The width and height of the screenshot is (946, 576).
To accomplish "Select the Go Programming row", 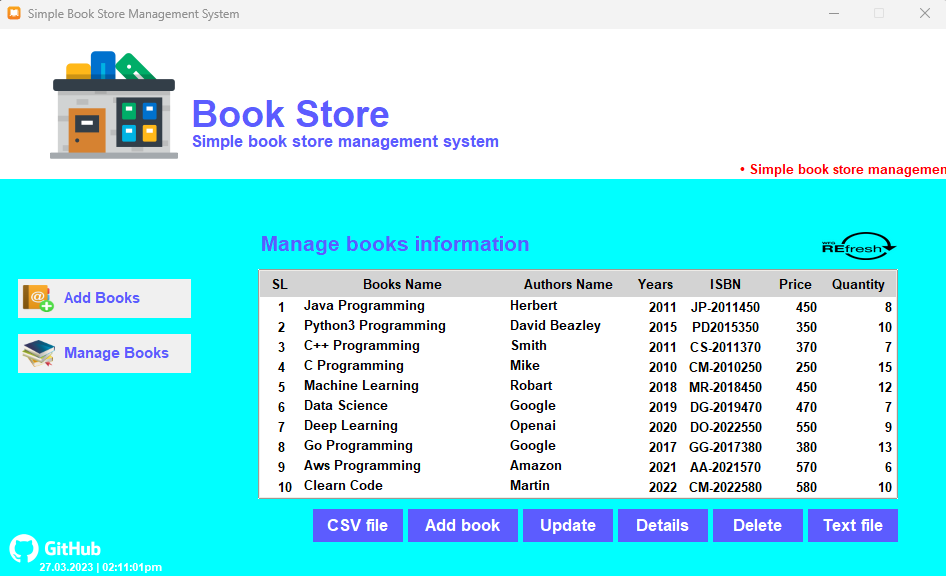I will point(578,446).
